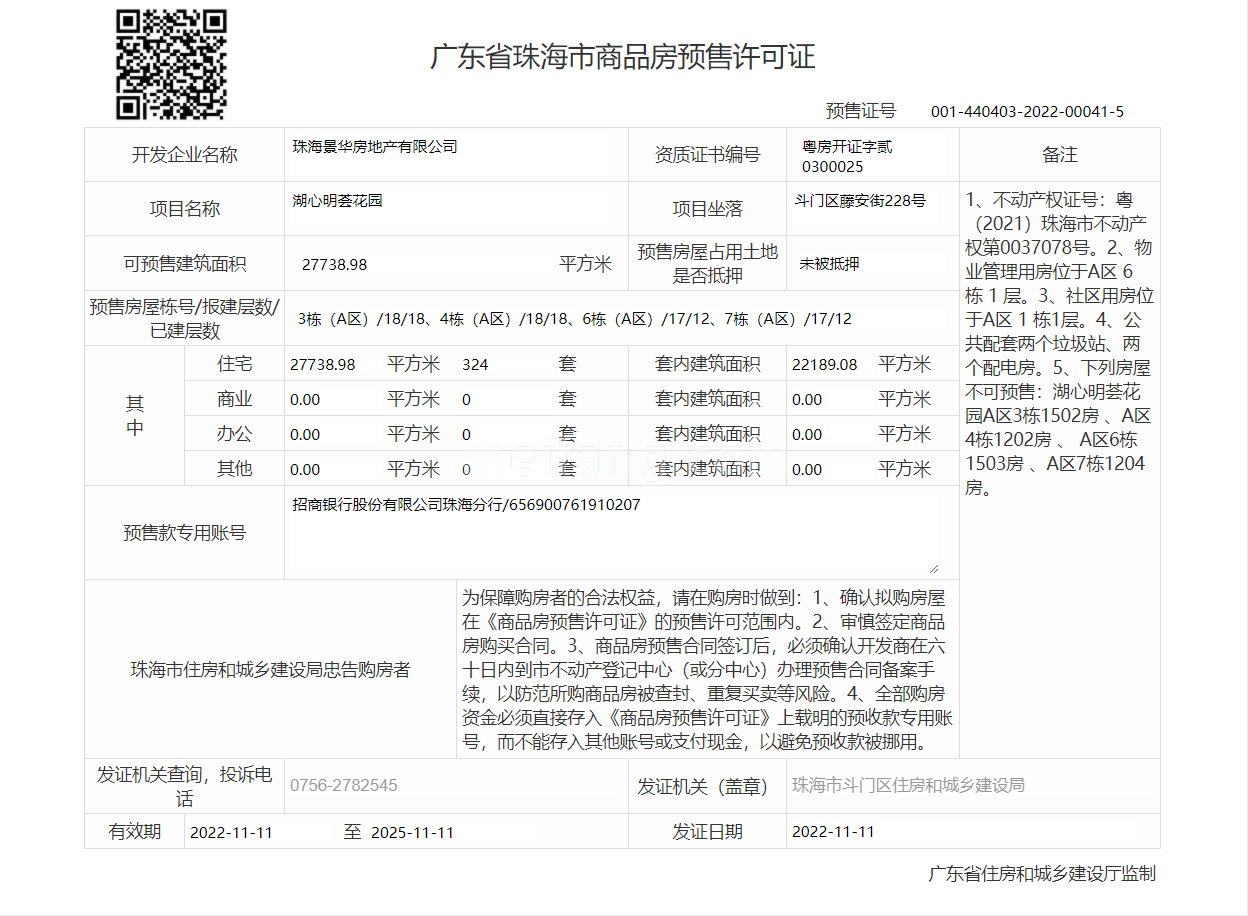
Task: Click the remarks text starting 1、不动产权证号
Action: point(1060,343)
